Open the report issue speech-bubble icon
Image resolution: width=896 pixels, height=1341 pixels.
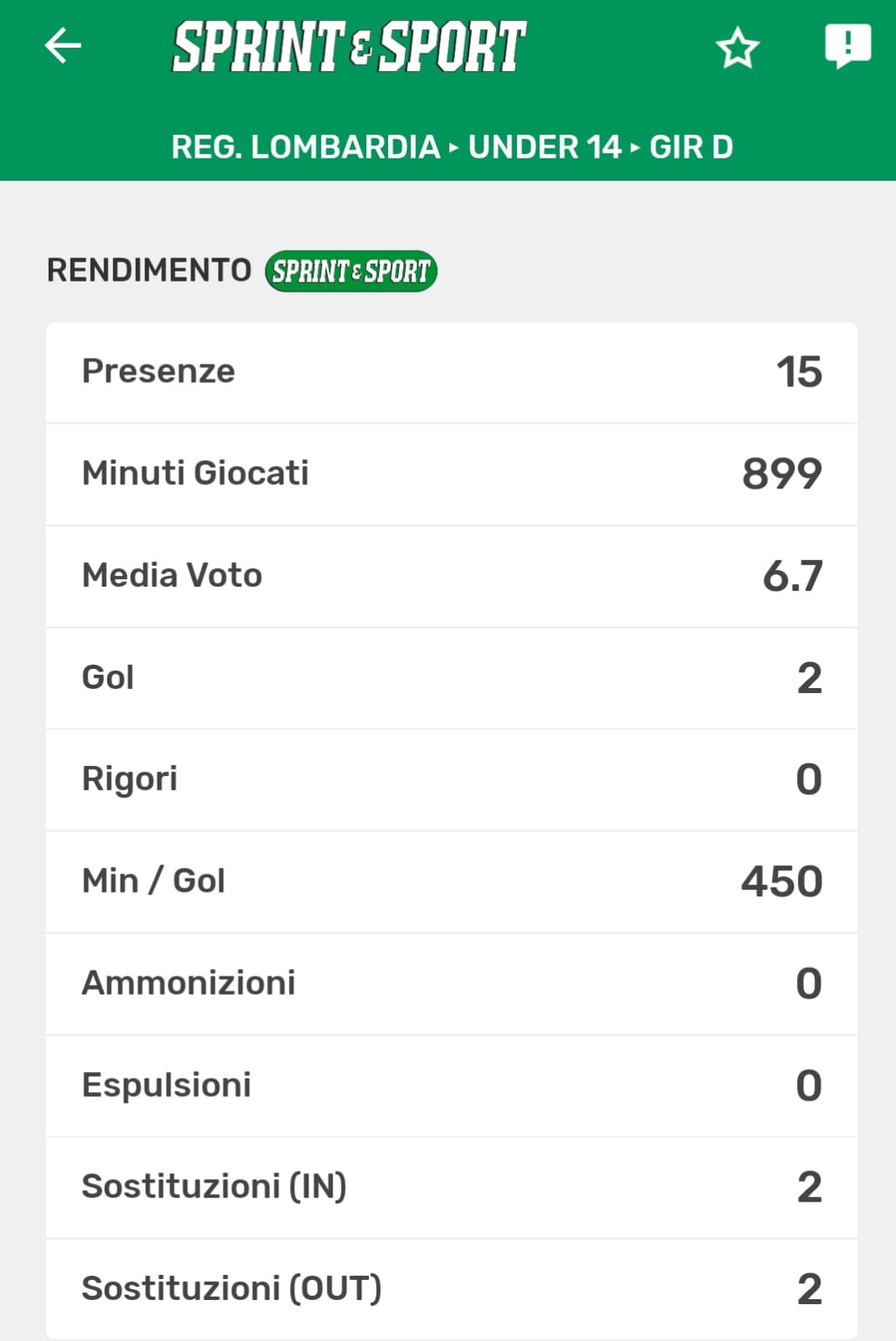tap(847, 45)
